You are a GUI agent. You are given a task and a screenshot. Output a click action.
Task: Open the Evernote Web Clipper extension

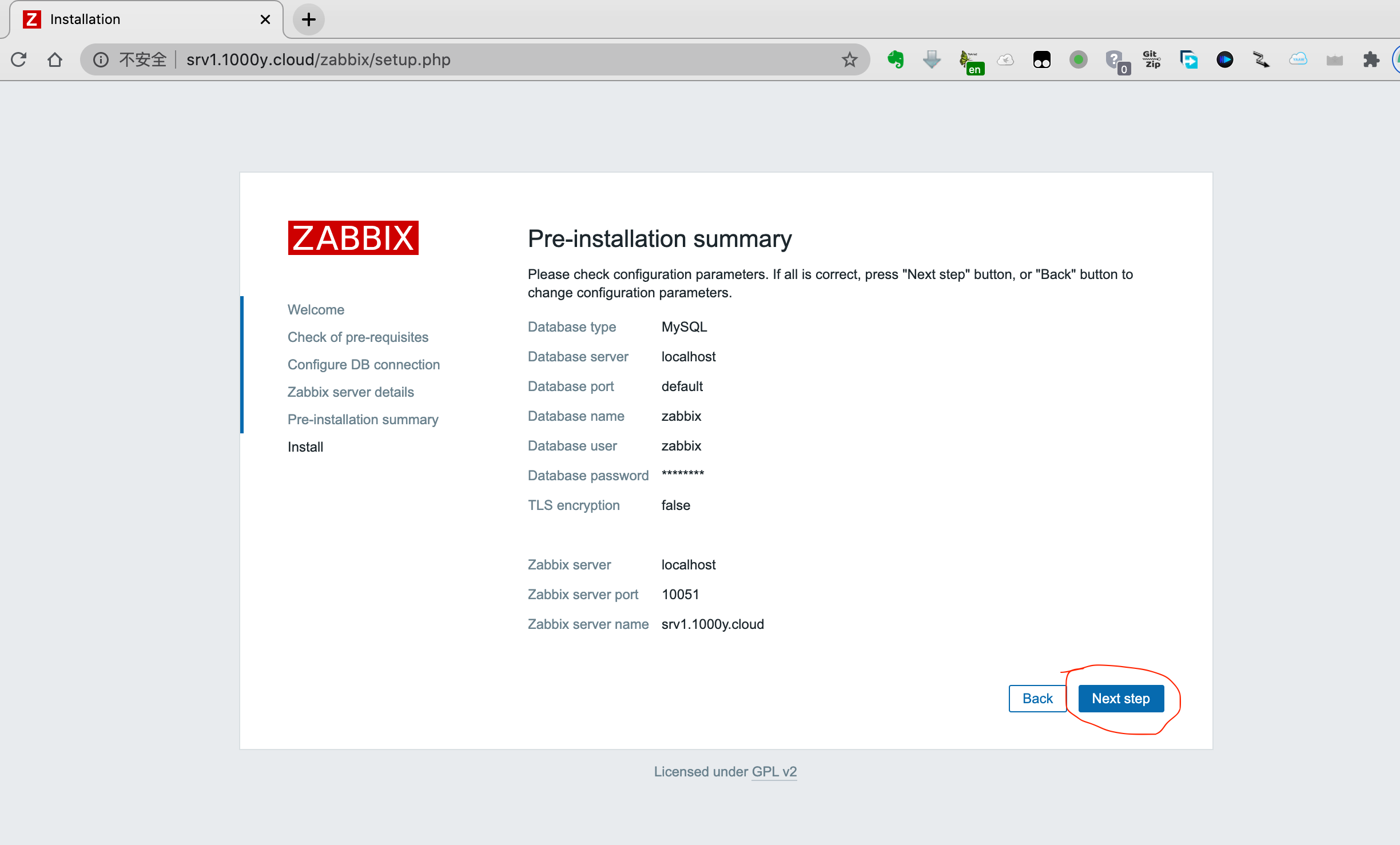click(895, 59)
